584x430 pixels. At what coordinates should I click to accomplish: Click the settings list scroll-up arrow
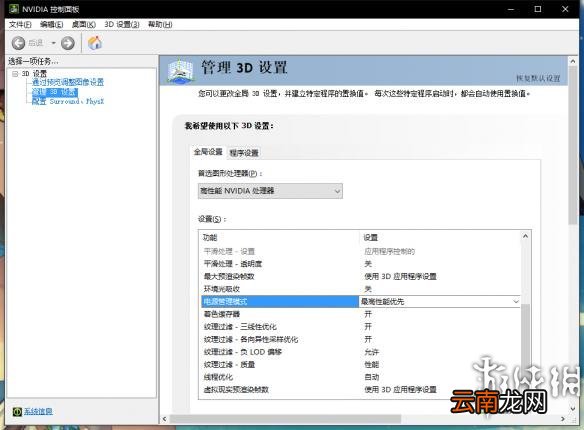point(526,236)
